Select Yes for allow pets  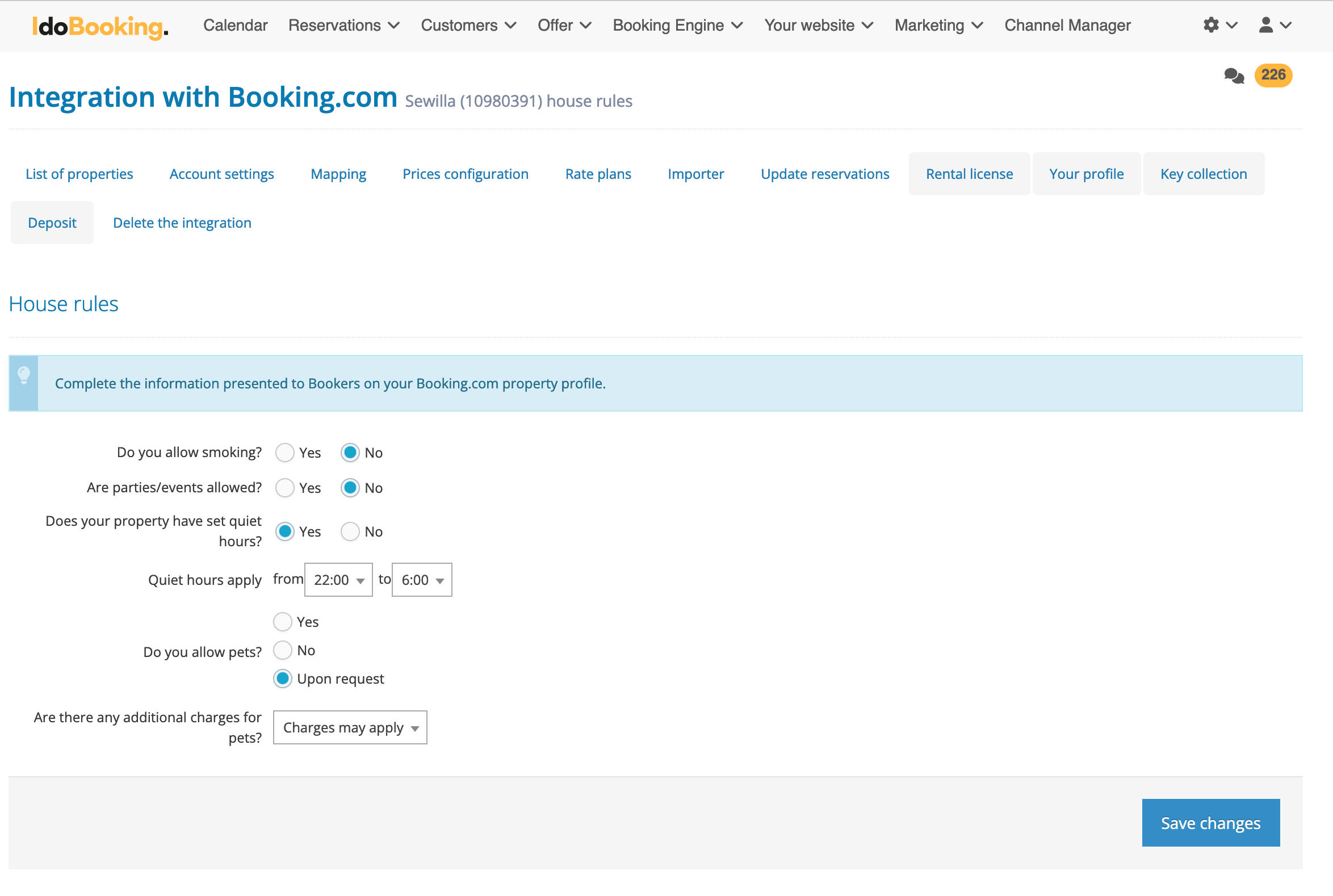click(283, 622)
